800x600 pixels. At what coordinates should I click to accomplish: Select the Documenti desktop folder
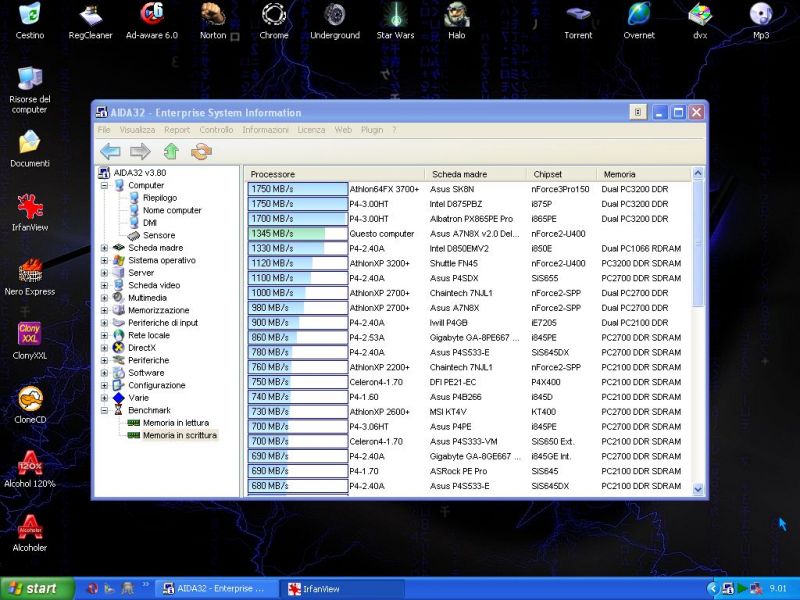(x=30, y=149)
